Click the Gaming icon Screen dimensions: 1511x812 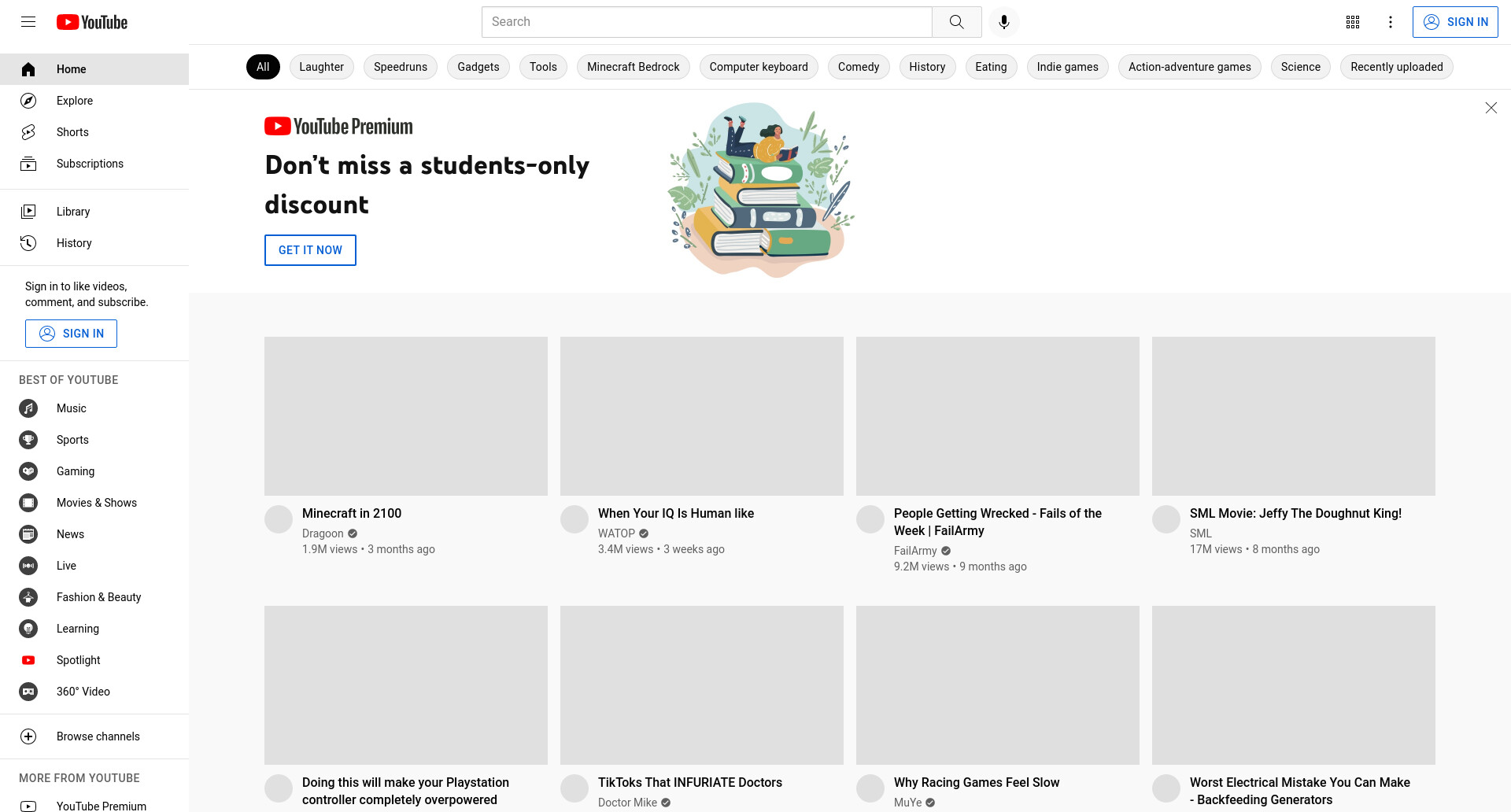click(x=28, y=471)
